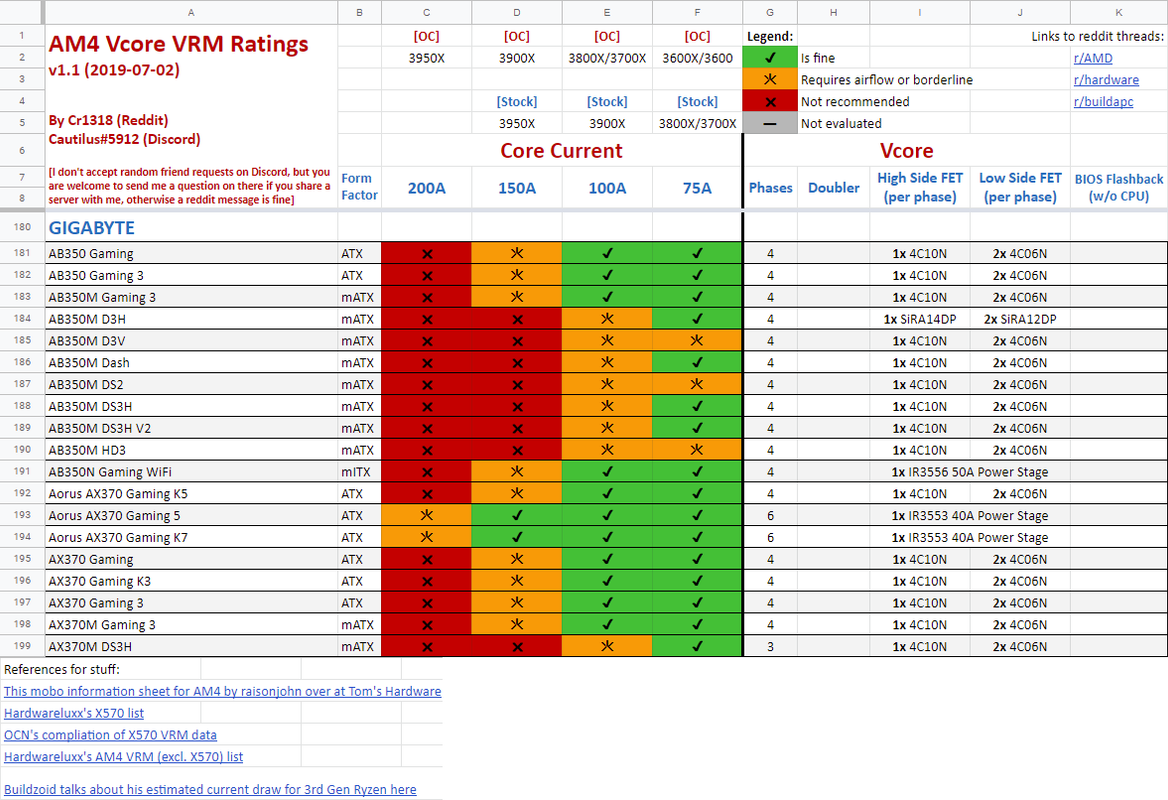Open Hardwareluxx's AM4 VRM excl. X570 list link
This screenshot has width=1168, height=800.
(124, 756)
